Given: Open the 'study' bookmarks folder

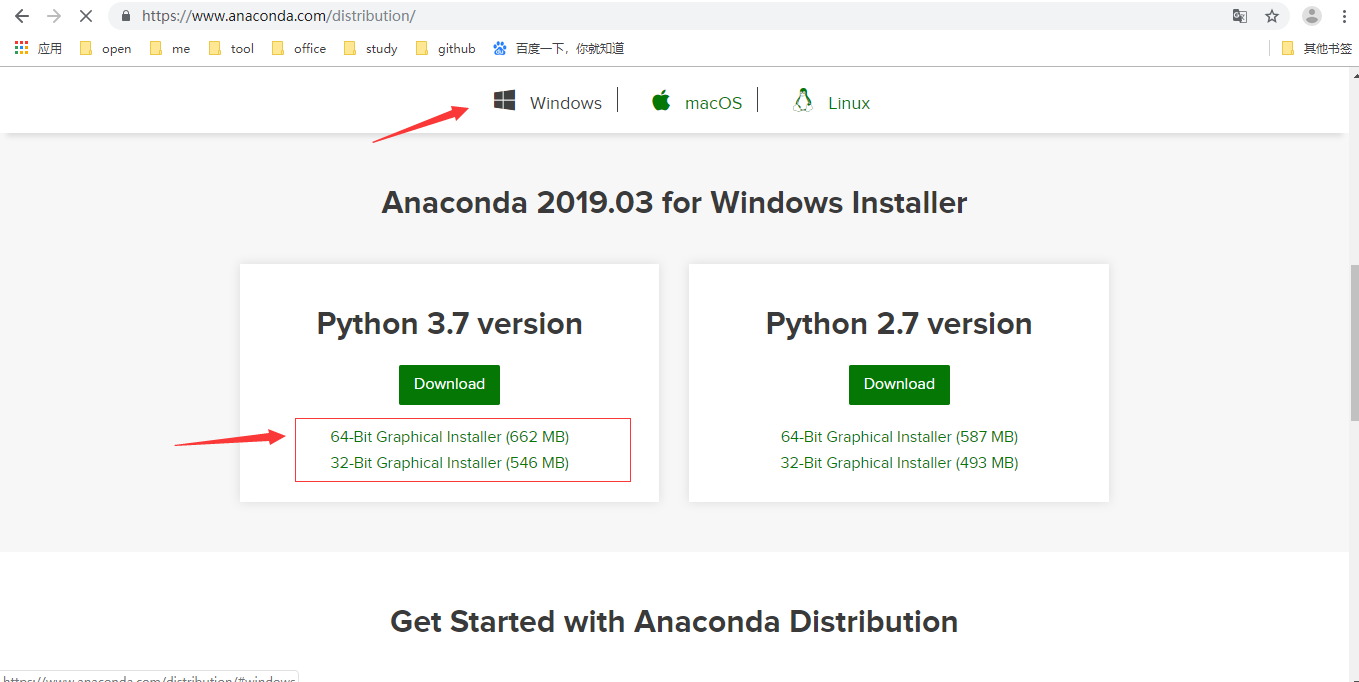Looking at the screenshot, I should click(x=370, y=48).
